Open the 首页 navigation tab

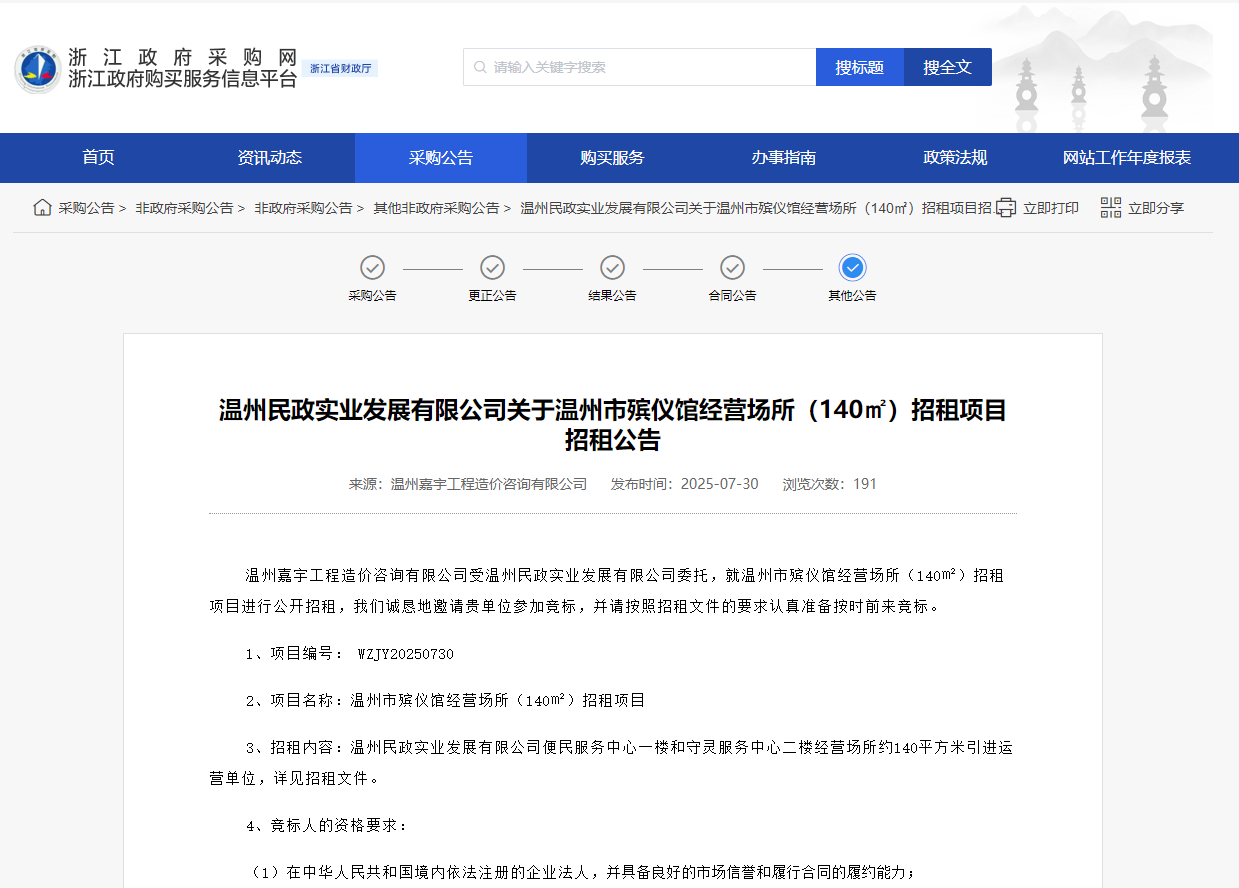tap(98, 158)
